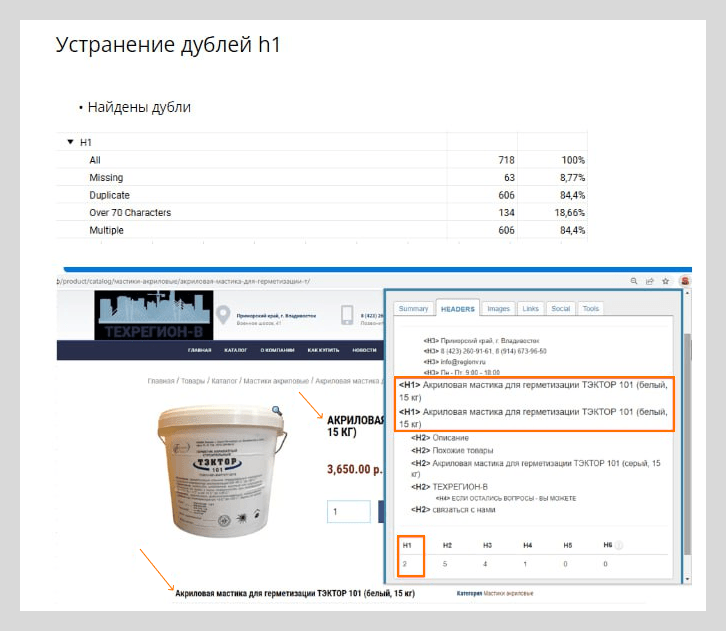Click the 8,77% value for Missing
726x631 pixels.
(572, 177)
